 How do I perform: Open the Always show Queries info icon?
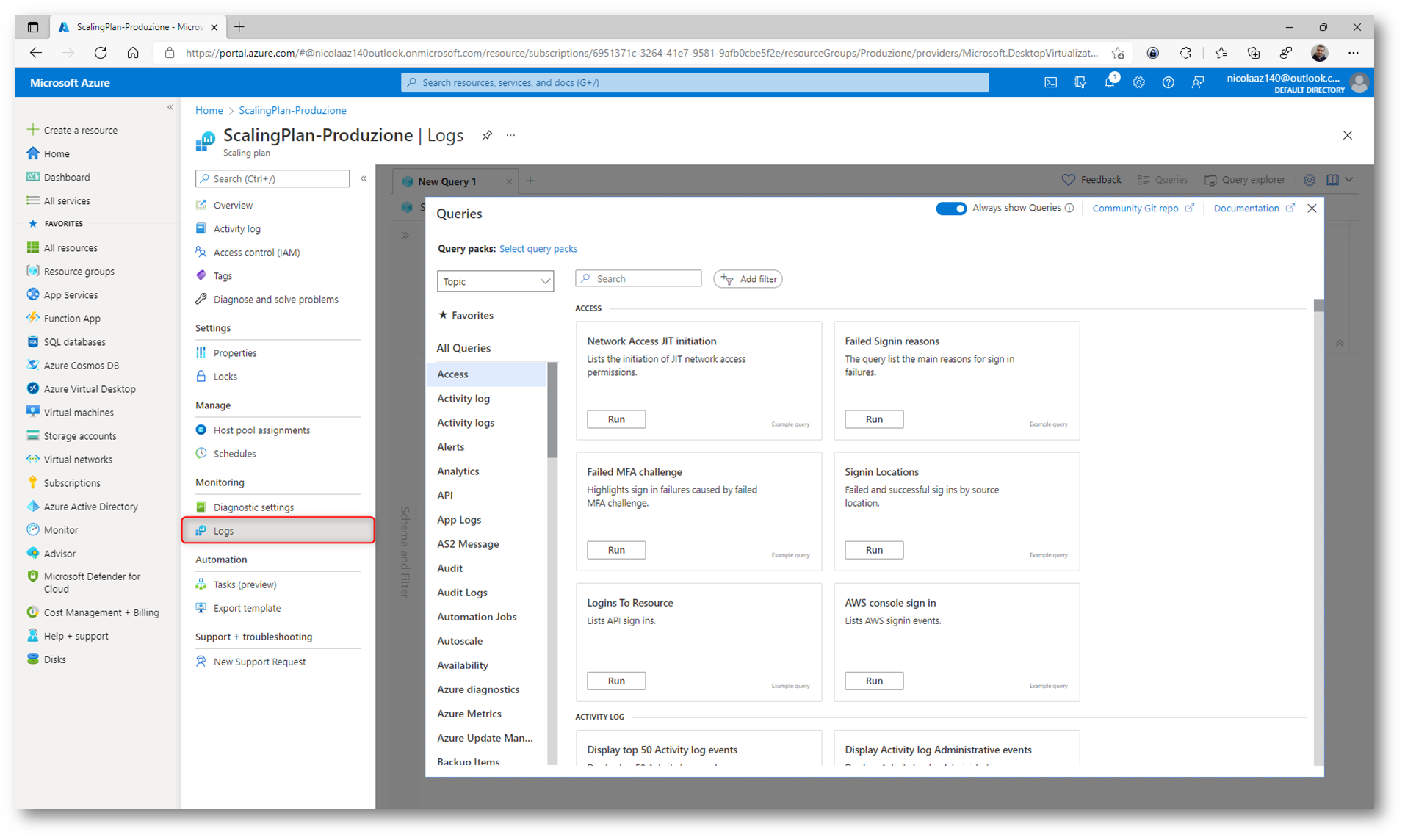pyautogui.click(x=1069, y=209)
